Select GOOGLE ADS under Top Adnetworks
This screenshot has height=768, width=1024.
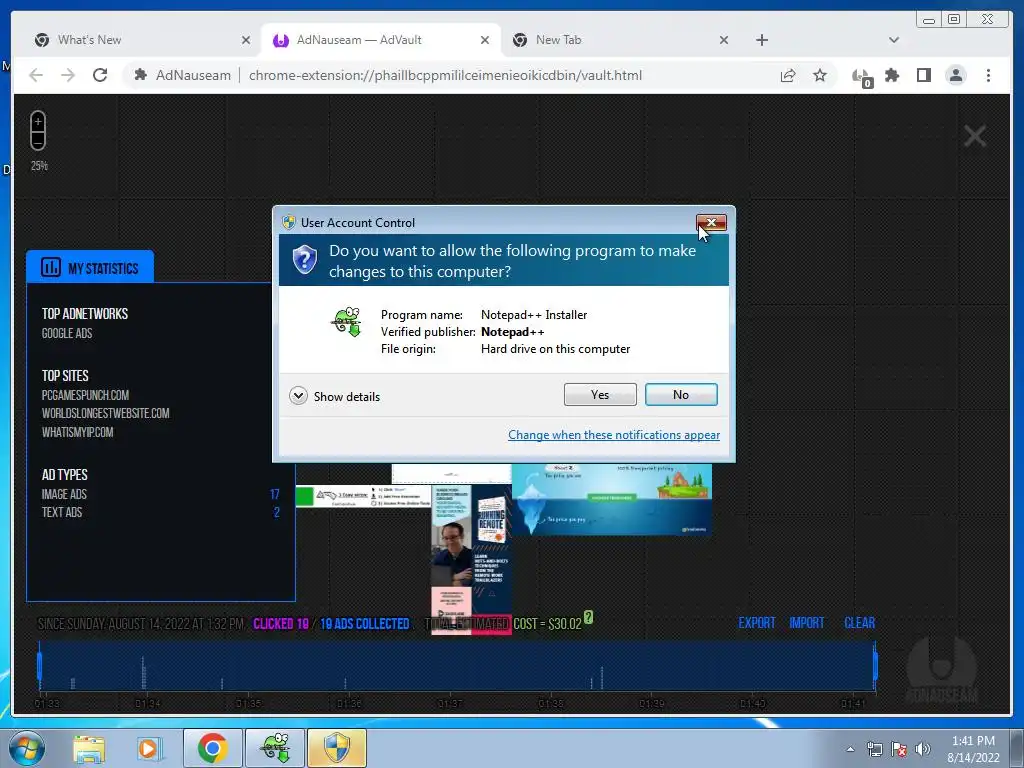click(x=67, y=333)
